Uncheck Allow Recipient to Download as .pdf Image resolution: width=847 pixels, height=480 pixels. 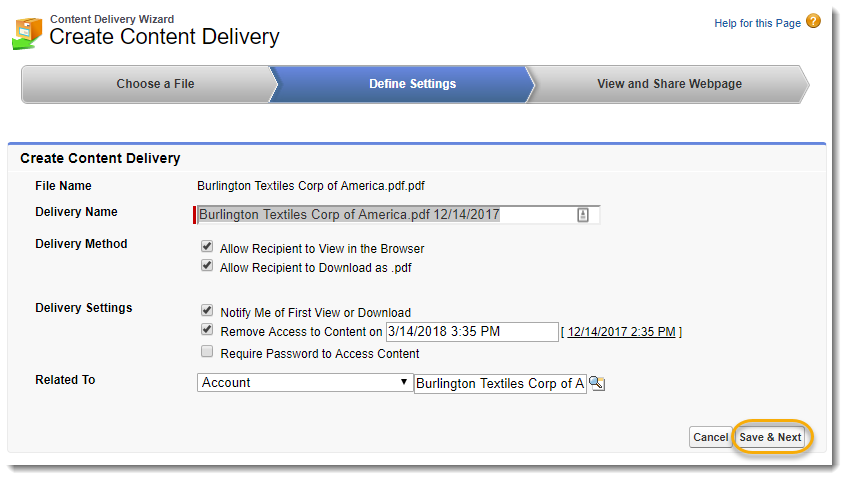207,267
